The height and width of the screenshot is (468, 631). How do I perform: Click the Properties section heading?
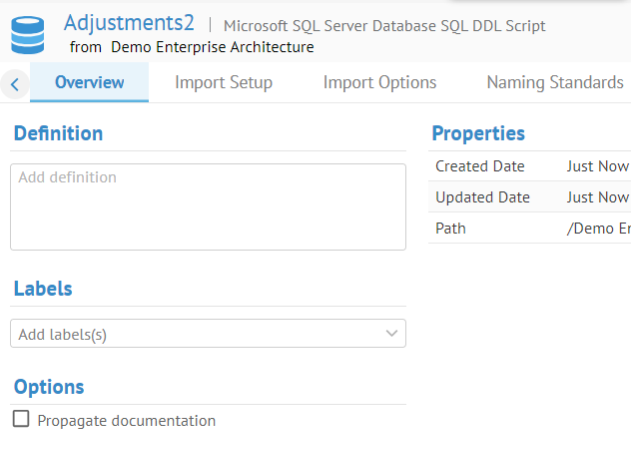point(478,133)
